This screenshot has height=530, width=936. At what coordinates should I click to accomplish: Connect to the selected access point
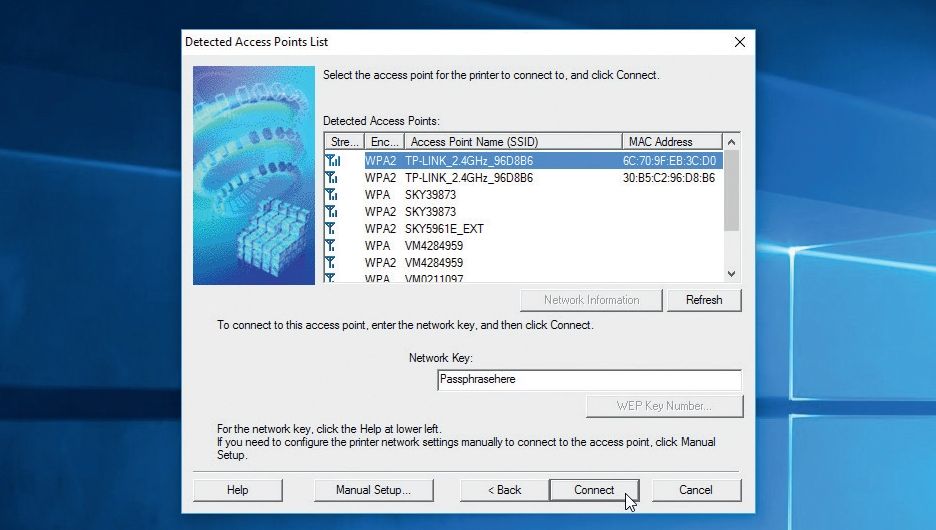point(594,490)
